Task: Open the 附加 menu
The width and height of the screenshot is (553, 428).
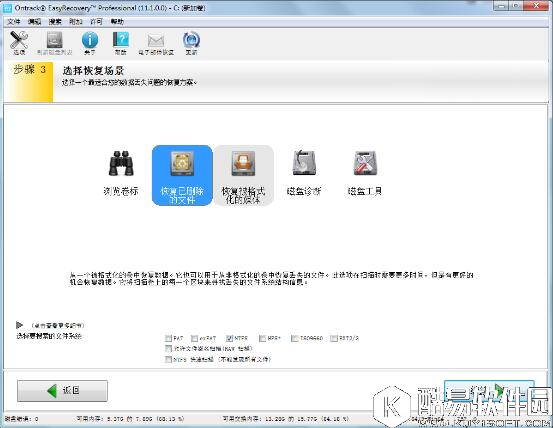Action: [75, 22]
